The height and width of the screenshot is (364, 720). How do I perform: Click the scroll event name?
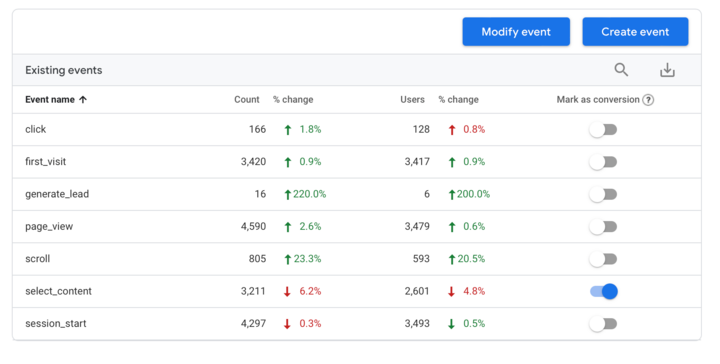37,259
